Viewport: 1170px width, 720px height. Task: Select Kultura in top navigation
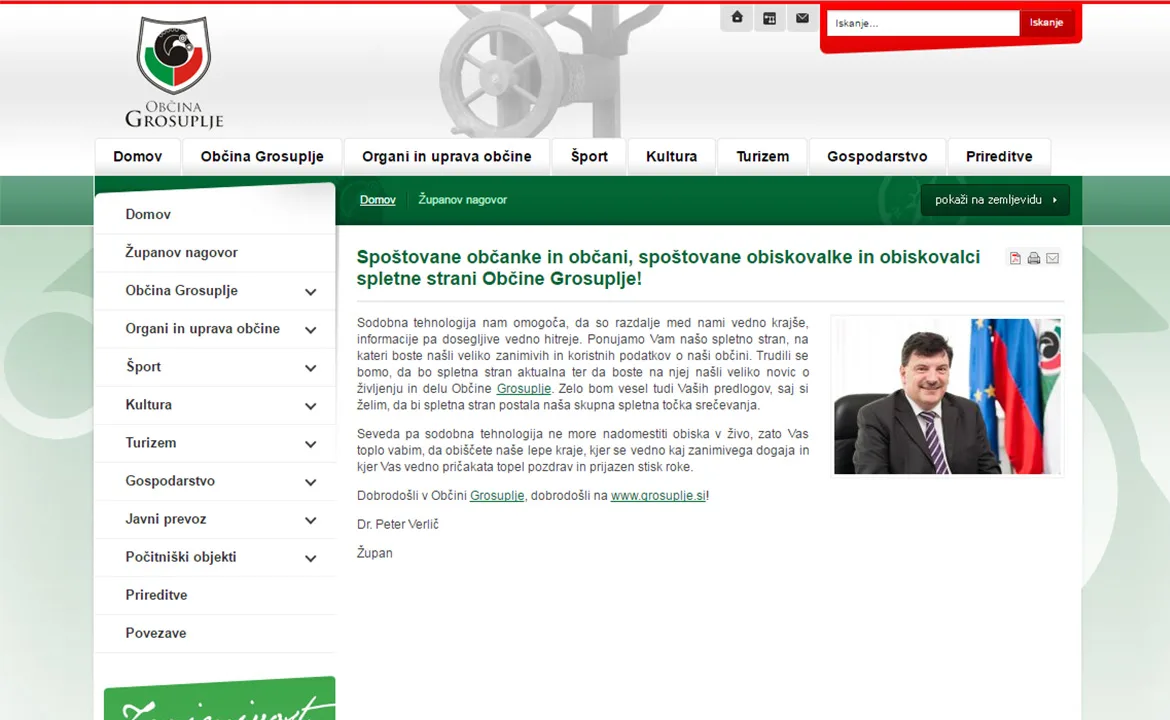click(672, 157)
